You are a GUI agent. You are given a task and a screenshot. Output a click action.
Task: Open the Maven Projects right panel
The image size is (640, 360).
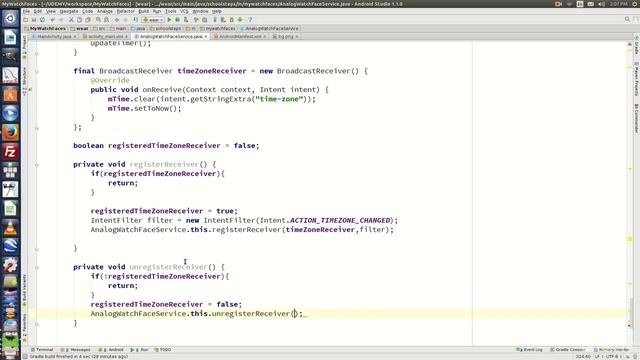[x=636, y=80]
